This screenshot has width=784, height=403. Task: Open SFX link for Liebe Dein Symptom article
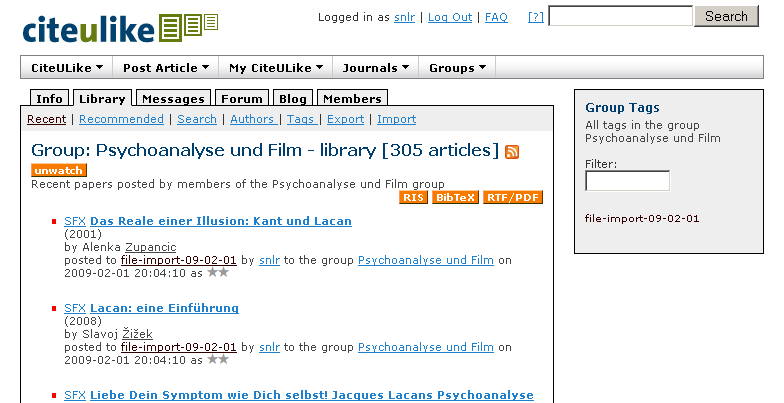pos(75,395)
